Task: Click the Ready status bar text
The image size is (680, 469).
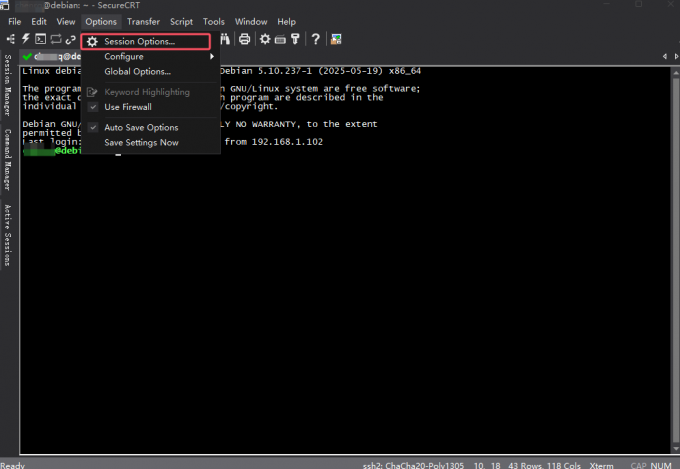Action: 13,465
